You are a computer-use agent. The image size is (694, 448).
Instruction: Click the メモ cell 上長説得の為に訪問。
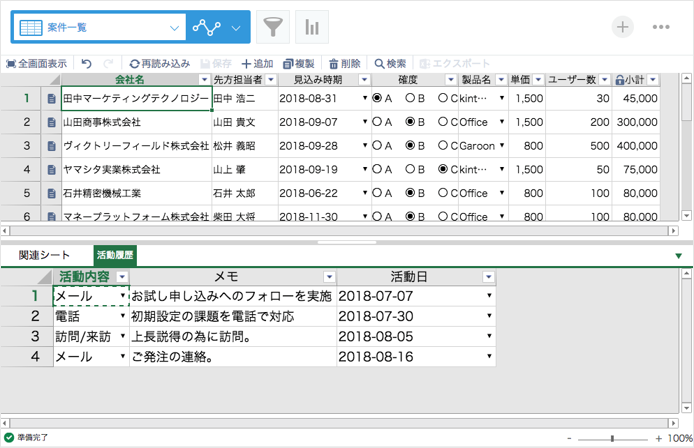tap(231, 337)
